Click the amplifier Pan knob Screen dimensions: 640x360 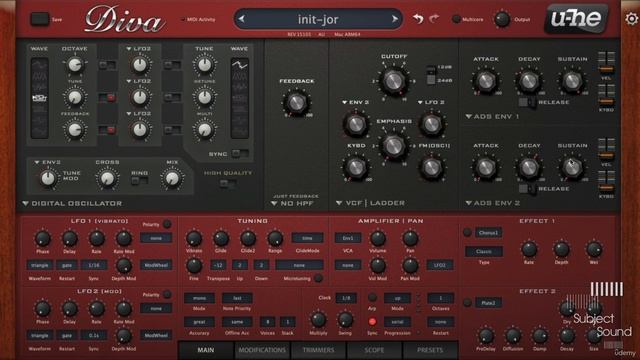[410, 238]
